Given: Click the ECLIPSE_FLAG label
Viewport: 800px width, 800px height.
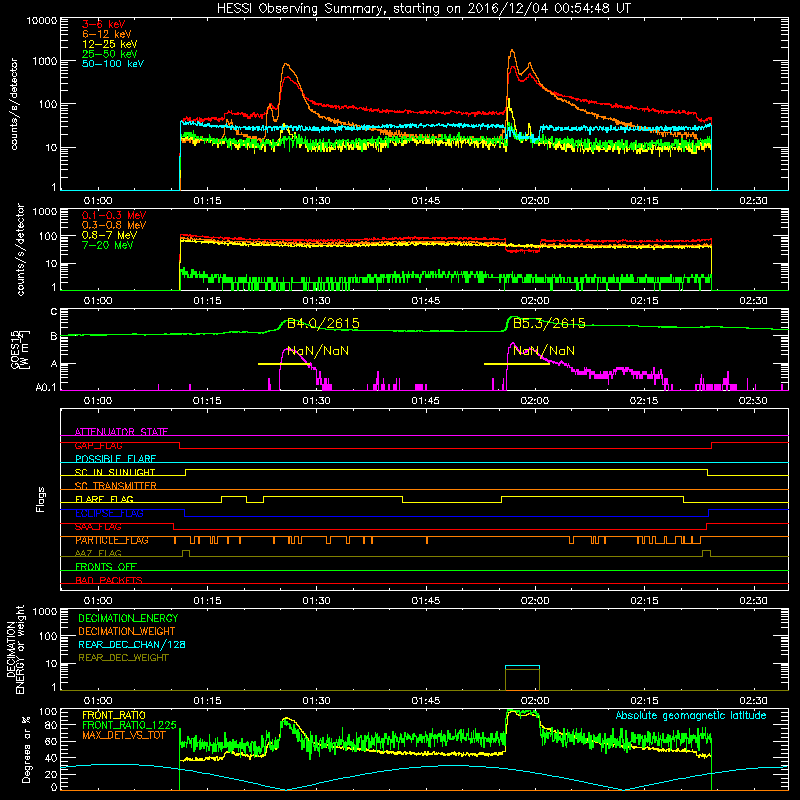Looking at the screenshot, I should point(109,513).
